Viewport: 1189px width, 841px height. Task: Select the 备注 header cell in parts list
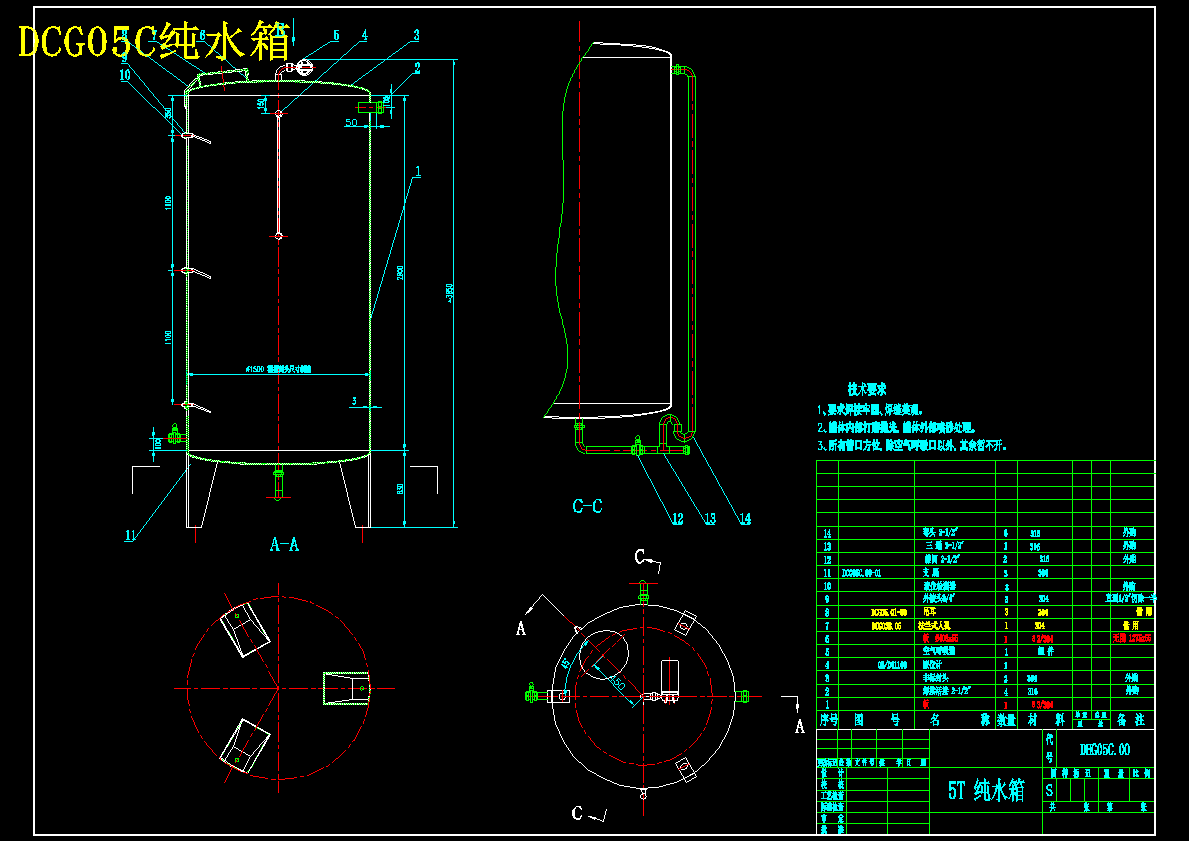click(x=1131, y=720)
